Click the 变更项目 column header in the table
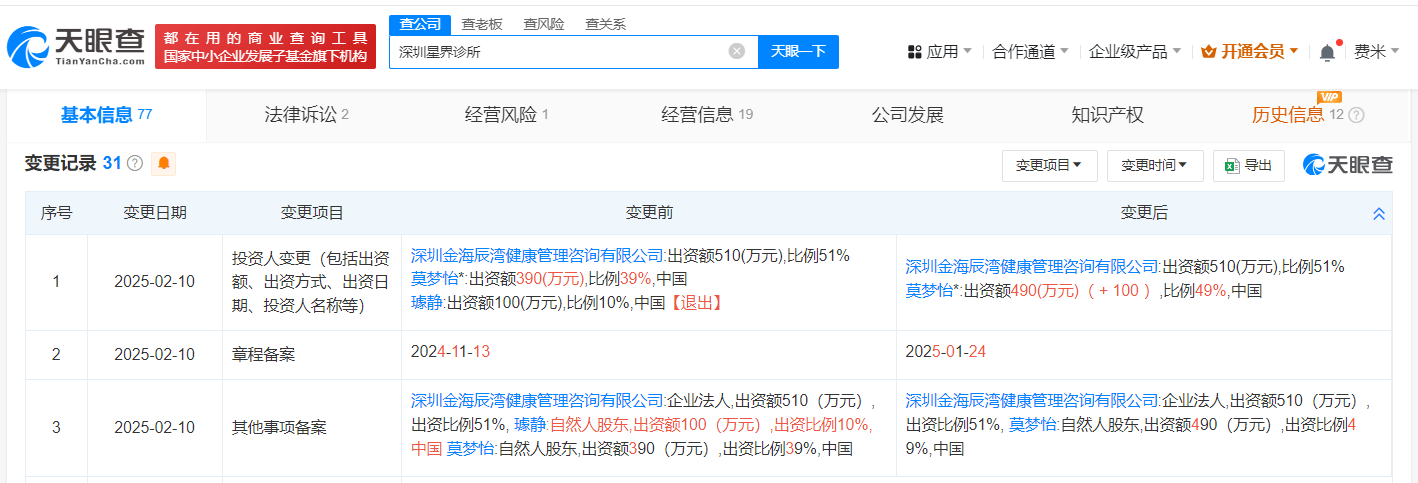Screen dimensions: 1418x483 (x=312, y=213)
